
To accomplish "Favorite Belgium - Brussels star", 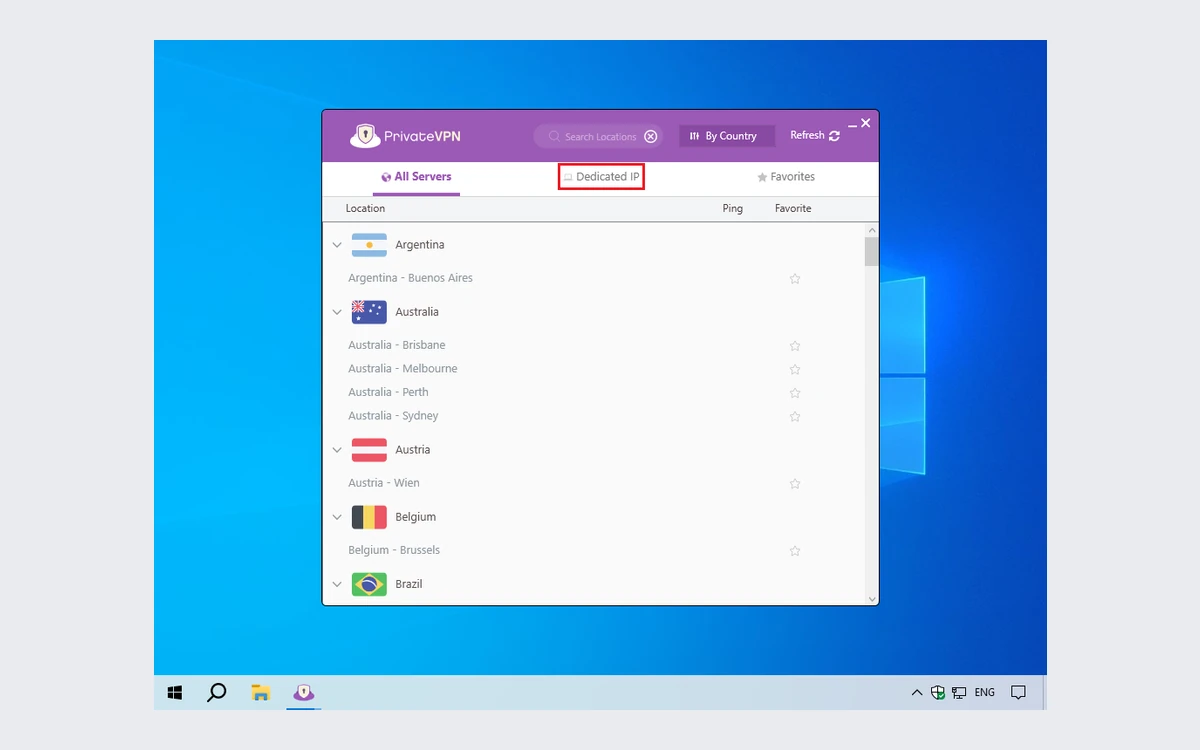I will point(795,551).
